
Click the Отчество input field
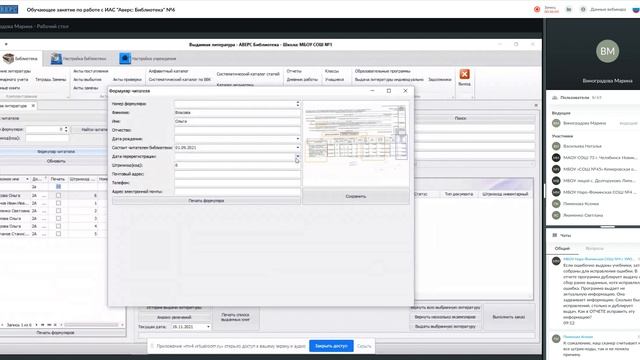[237, 130]
